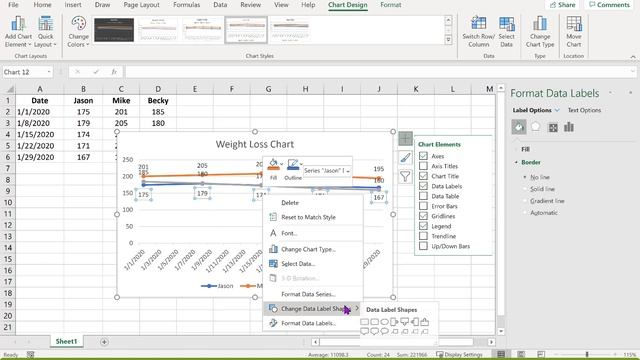Open the Chart Filters funnel button

point(405,176)
